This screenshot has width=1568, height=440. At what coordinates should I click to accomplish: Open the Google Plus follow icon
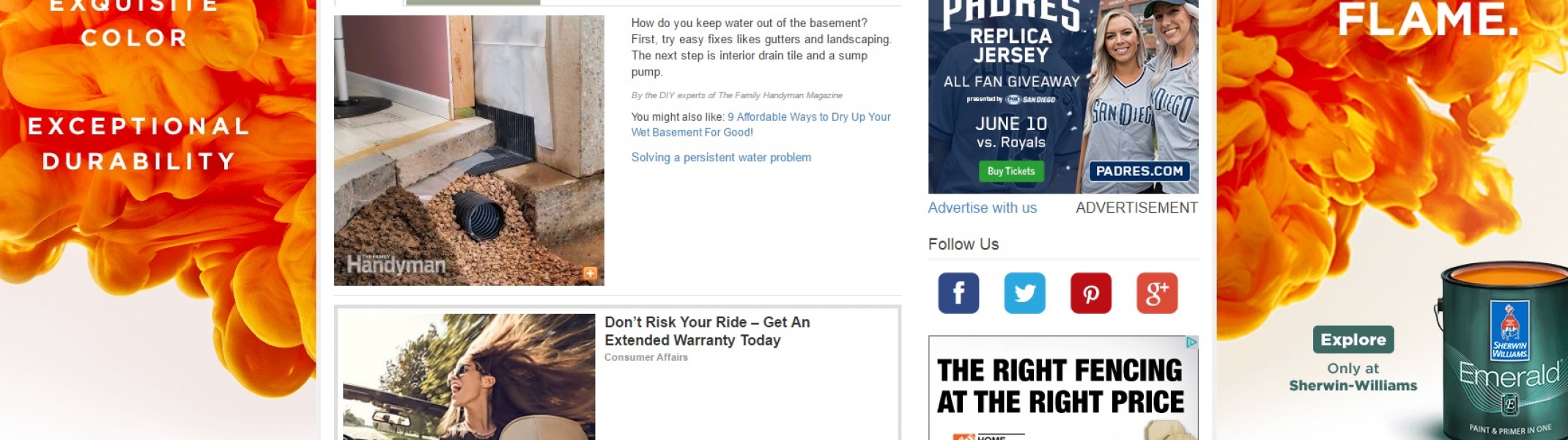pyautogui.click(x=1157, y=293)
